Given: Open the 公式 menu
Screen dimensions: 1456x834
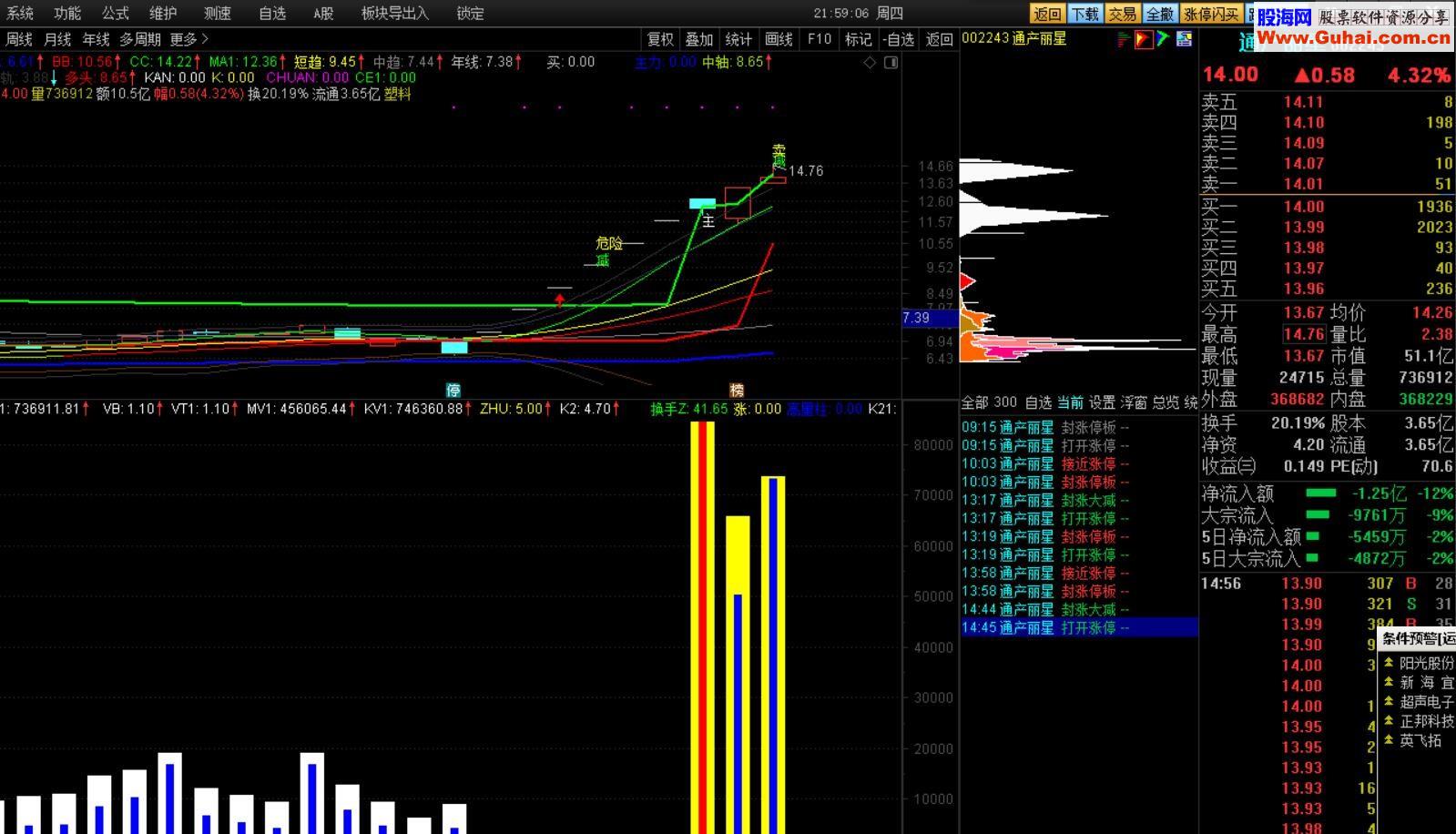Looking at the screenshot, I should tap(116, 13).
